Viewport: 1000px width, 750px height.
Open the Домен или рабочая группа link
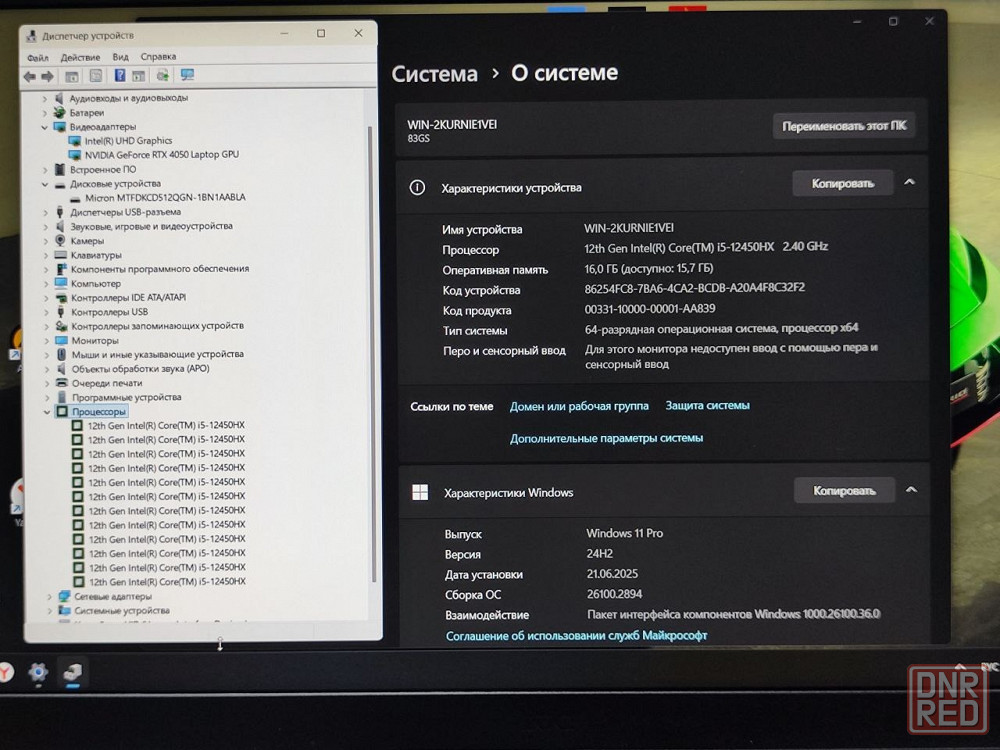click(579, 406)
